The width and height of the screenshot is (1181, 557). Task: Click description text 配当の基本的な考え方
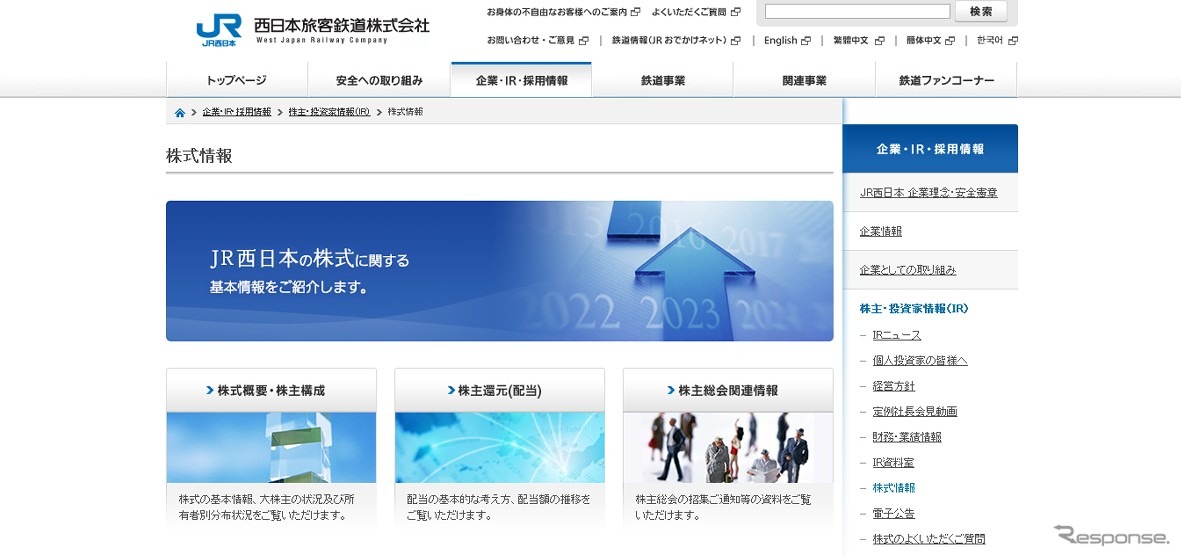[499, 507]
